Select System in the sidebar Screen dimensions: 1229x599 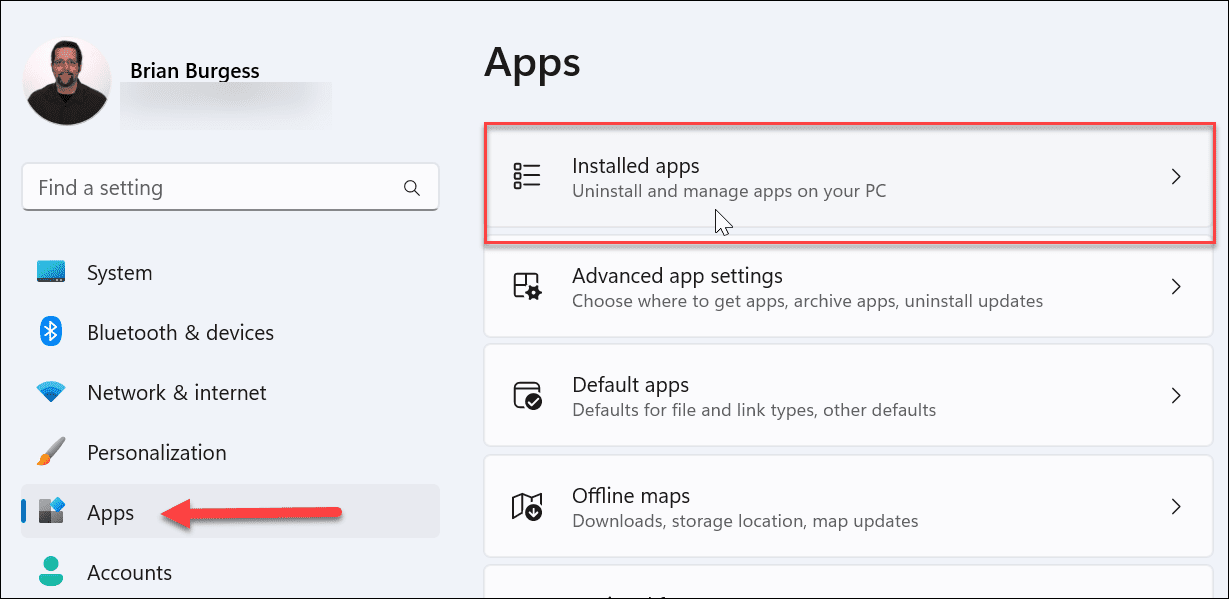point(118,272)
